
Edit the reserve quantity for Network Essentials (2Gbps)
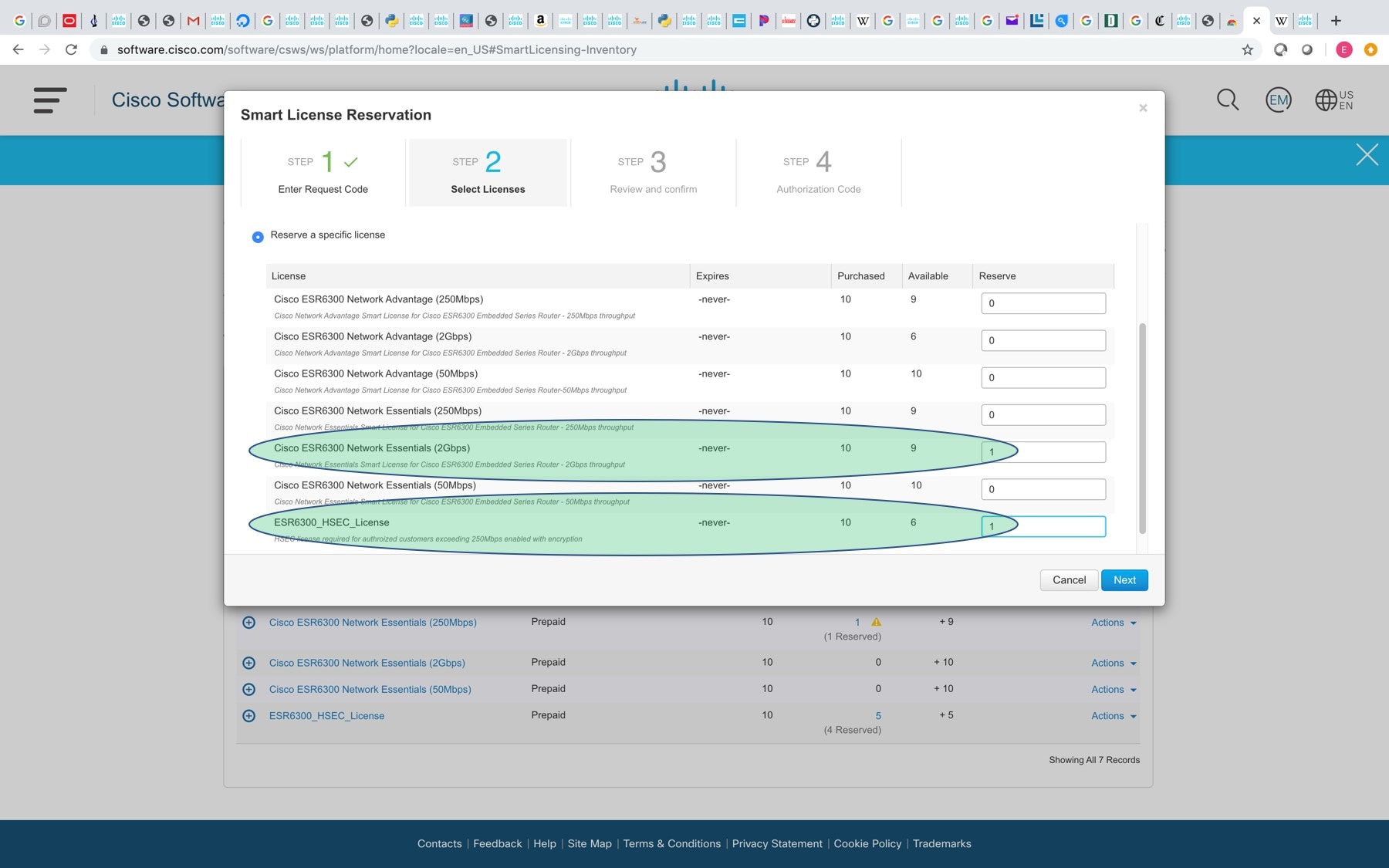tap(1043, 452)
